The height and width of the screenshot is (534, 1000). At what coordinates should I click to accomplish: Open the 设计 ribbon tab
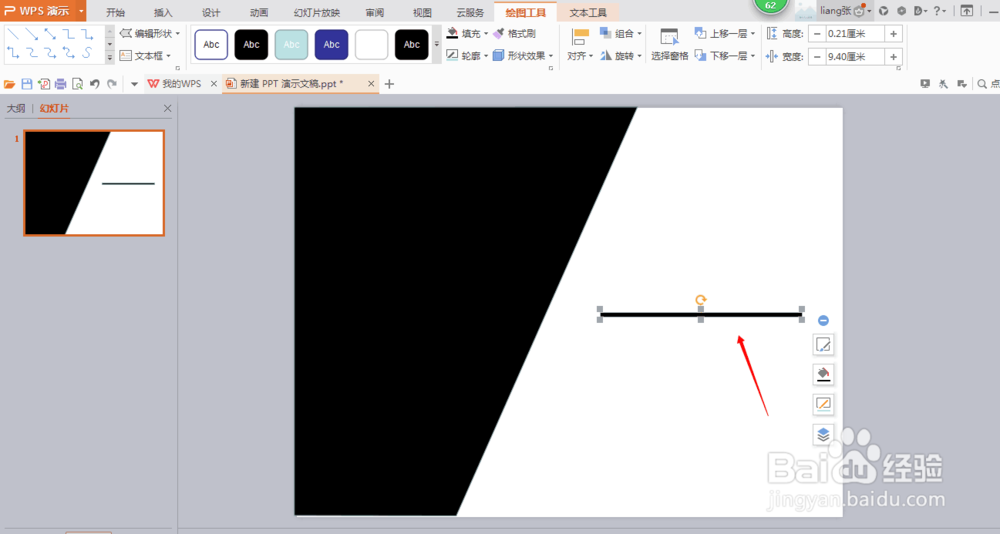[x=211, y=13]
